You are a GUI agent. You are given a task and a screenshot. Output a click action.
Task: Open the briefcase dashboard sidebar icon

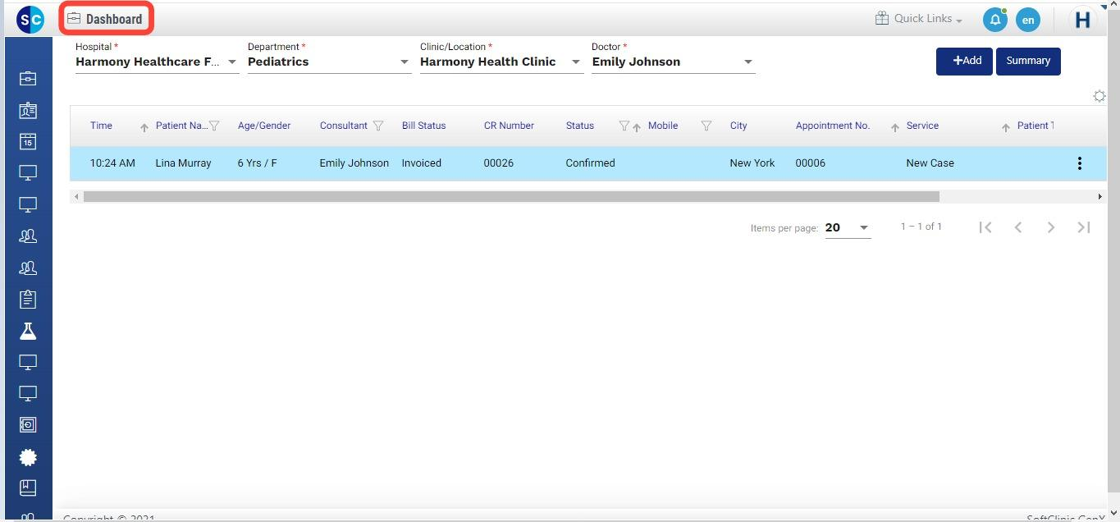[28, 79]
